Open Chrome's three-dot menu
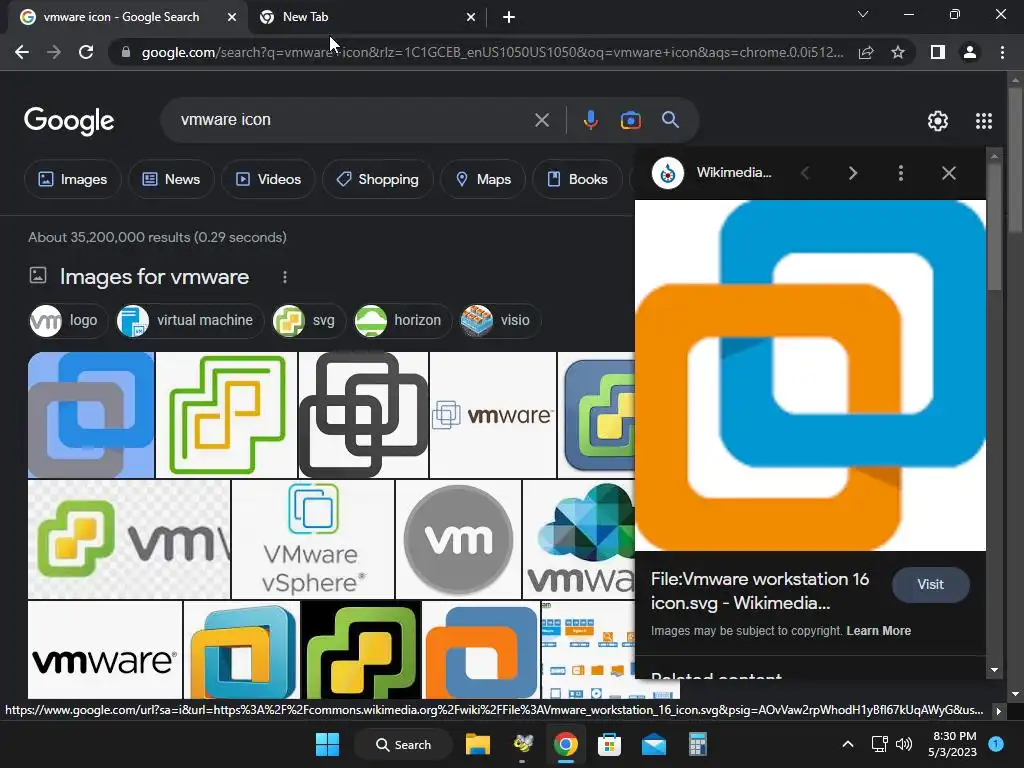Screen dimensions: 1024x768 1002,52
